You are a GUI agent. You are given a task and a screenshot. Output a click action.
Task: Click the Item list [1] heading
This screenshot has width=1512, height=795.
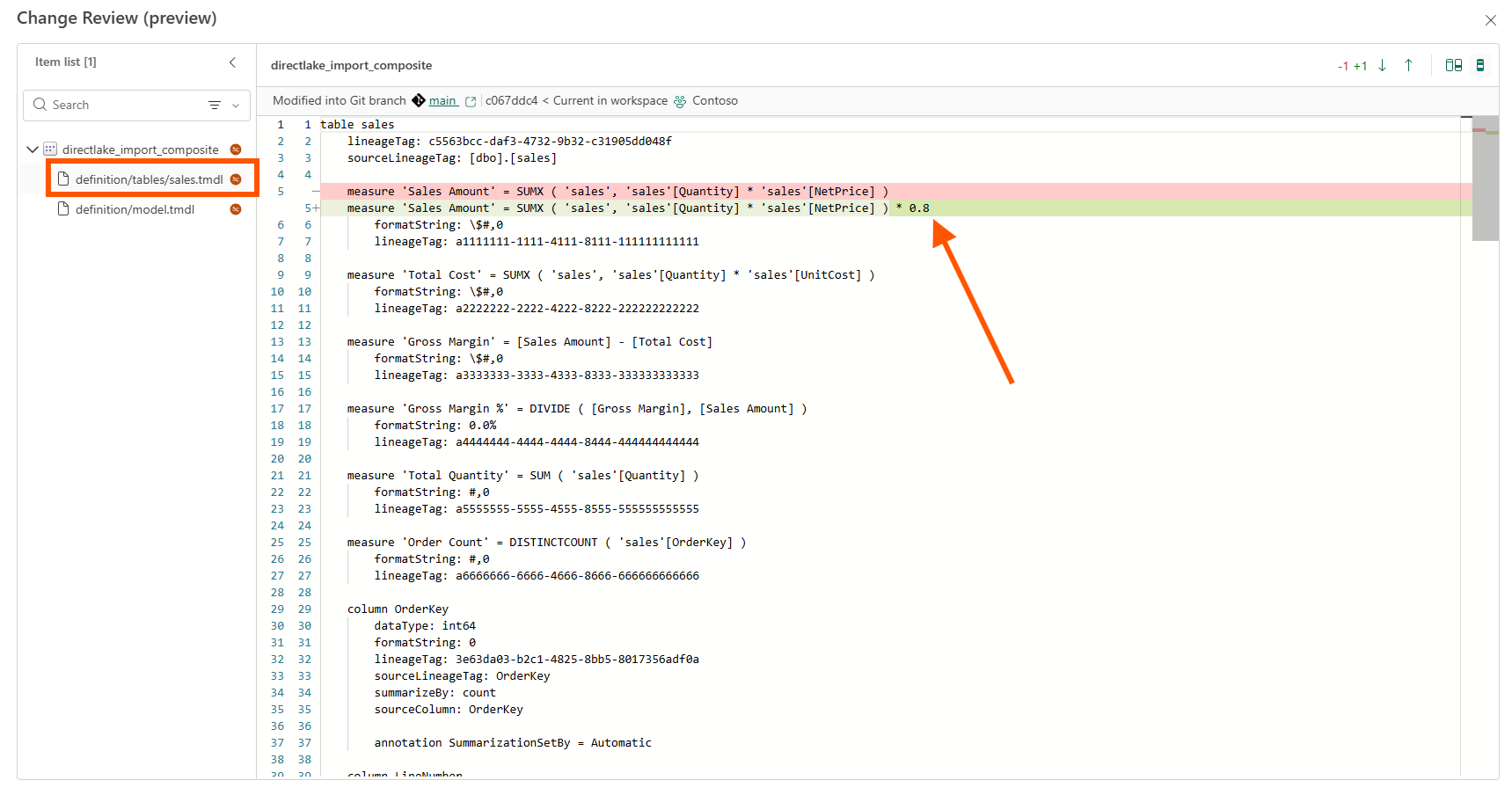66,62
